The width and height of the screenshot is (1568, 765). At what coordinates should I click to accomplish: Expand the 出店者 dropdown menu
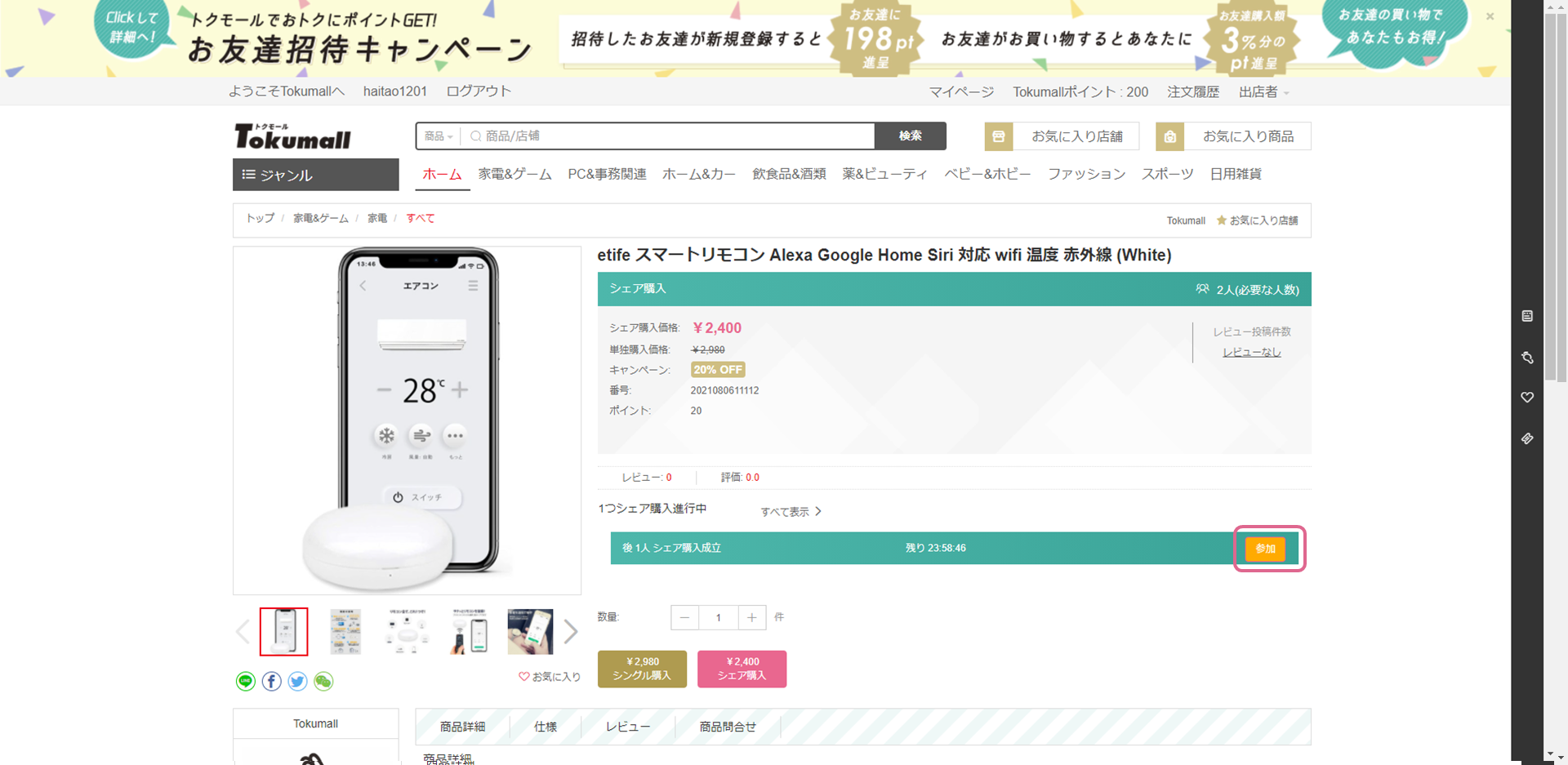(x=1263, y=92)
